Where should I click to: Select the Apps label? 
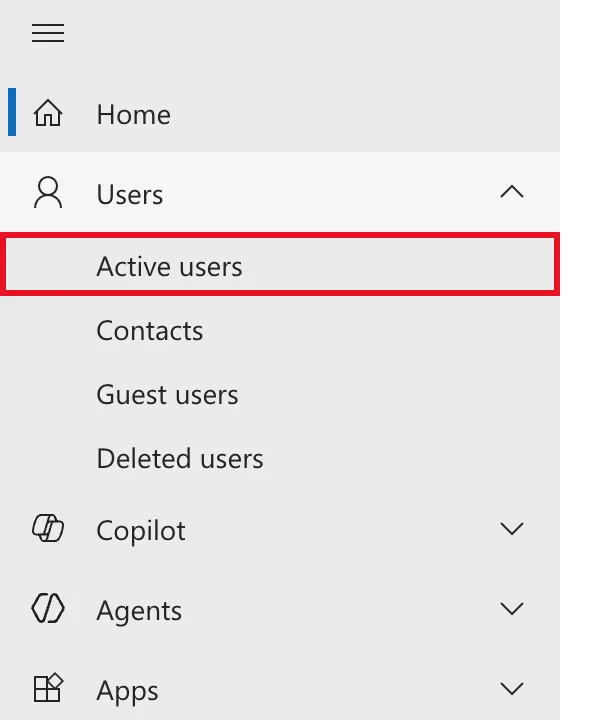(x=128, y=691)
